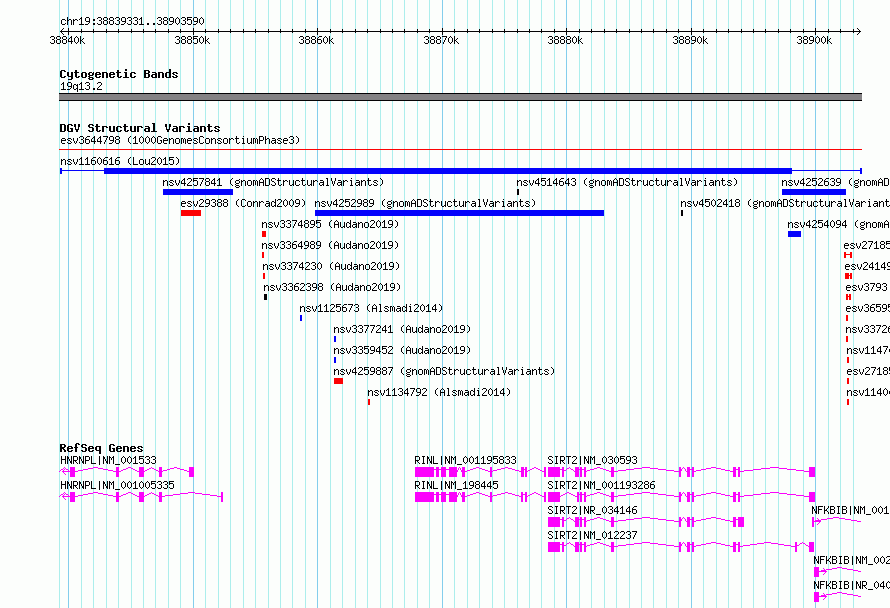Screen dimensions: 890x608
Task: Click the chr19:38839331..38903590 position label
Action: 132,21
